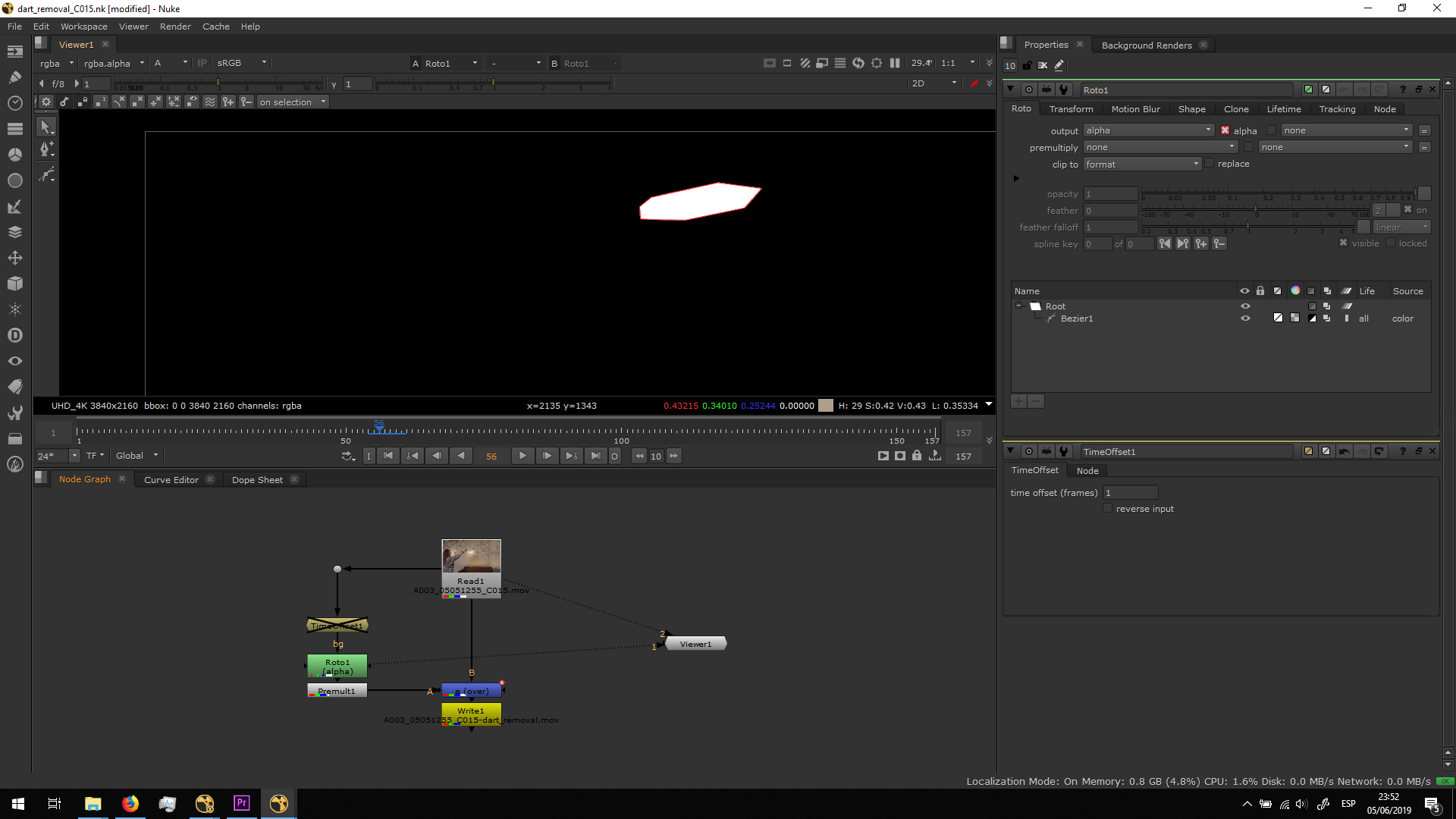Image resolution: width=1456 pixels, height=819 pixels.
Task: Toggle visibility eye of Bezier1 shape
Action: click(1244, 318)
